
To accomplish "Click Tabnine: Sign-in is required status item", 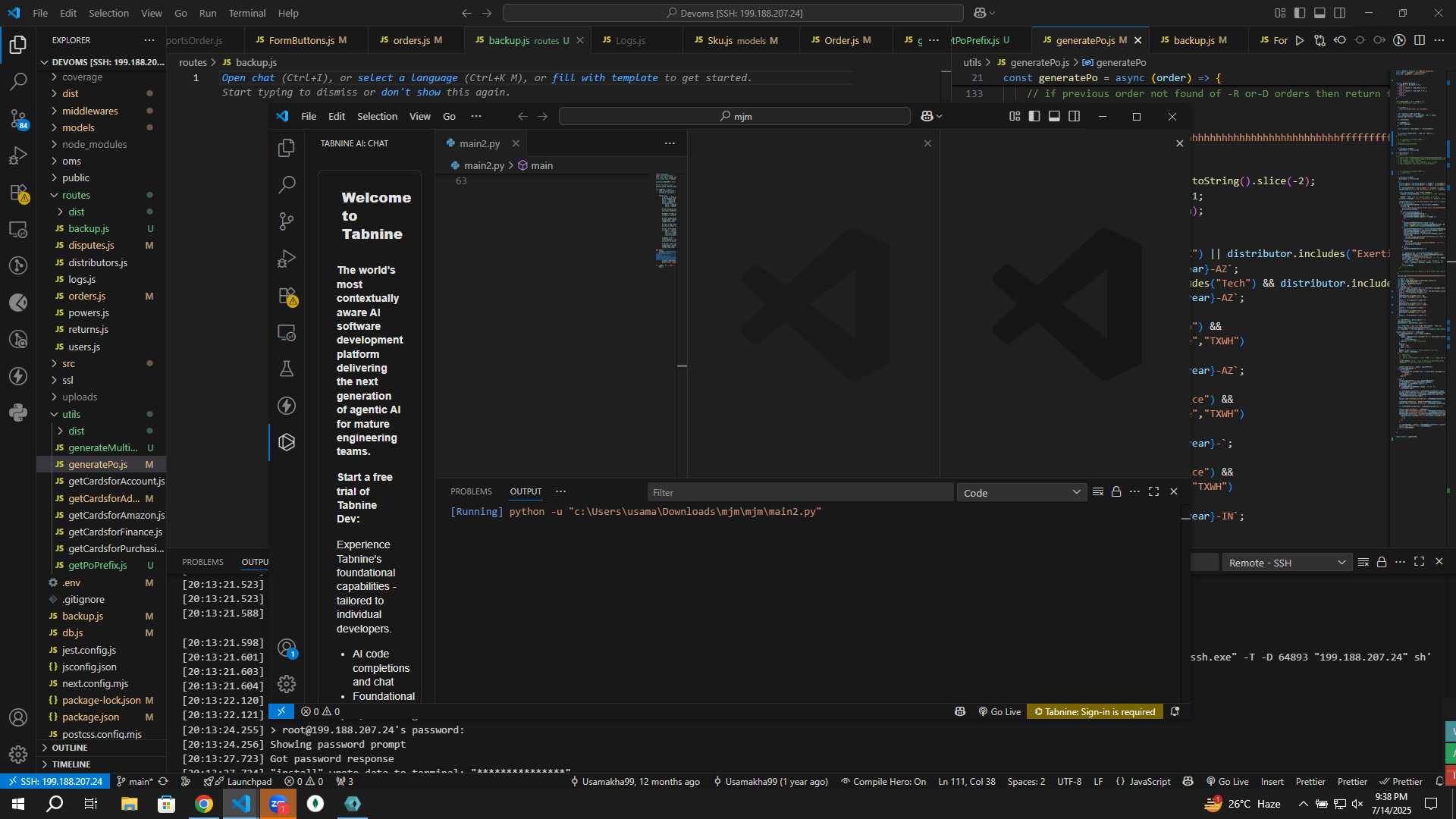I will [1095, 711].
